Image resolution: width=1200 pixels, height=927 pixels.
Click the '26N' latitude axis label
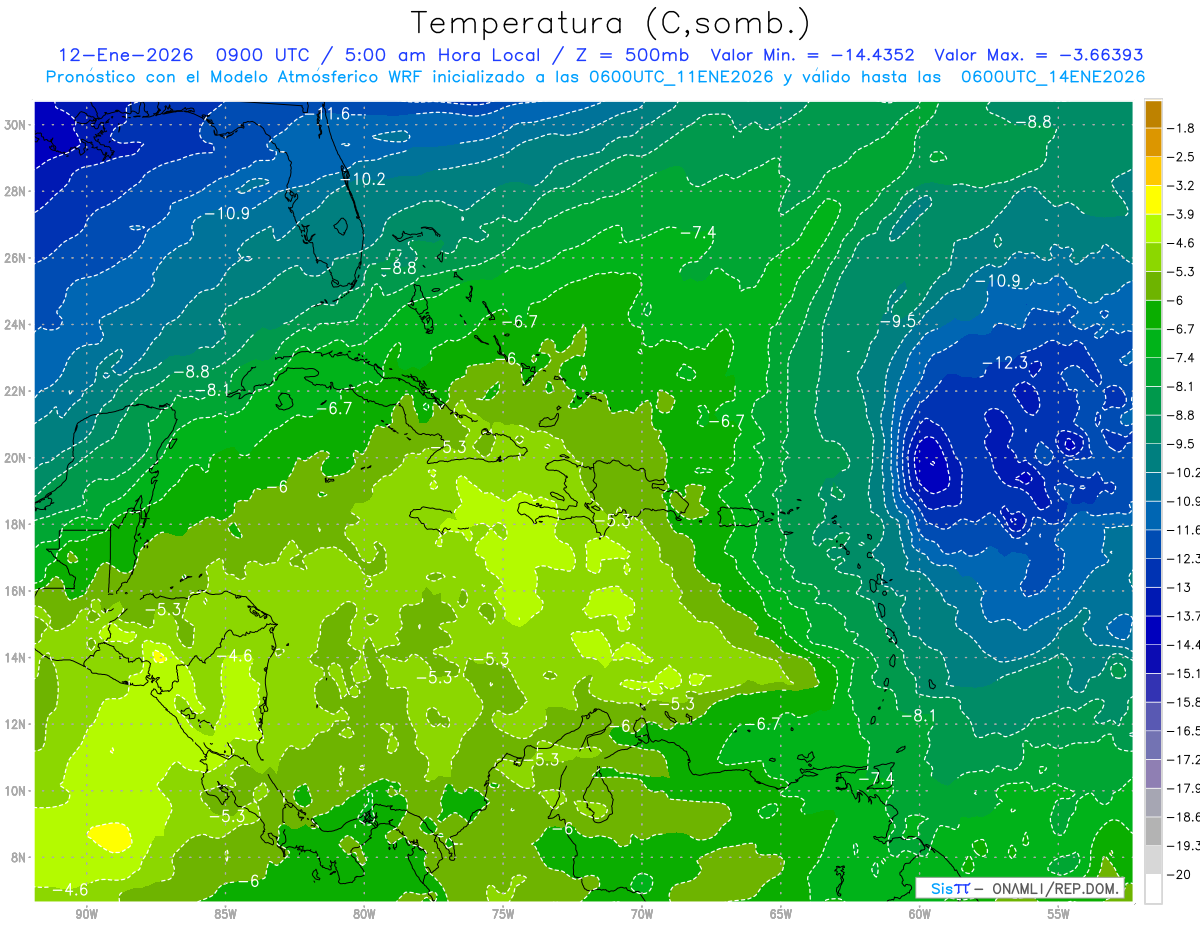tap(16, 258)
